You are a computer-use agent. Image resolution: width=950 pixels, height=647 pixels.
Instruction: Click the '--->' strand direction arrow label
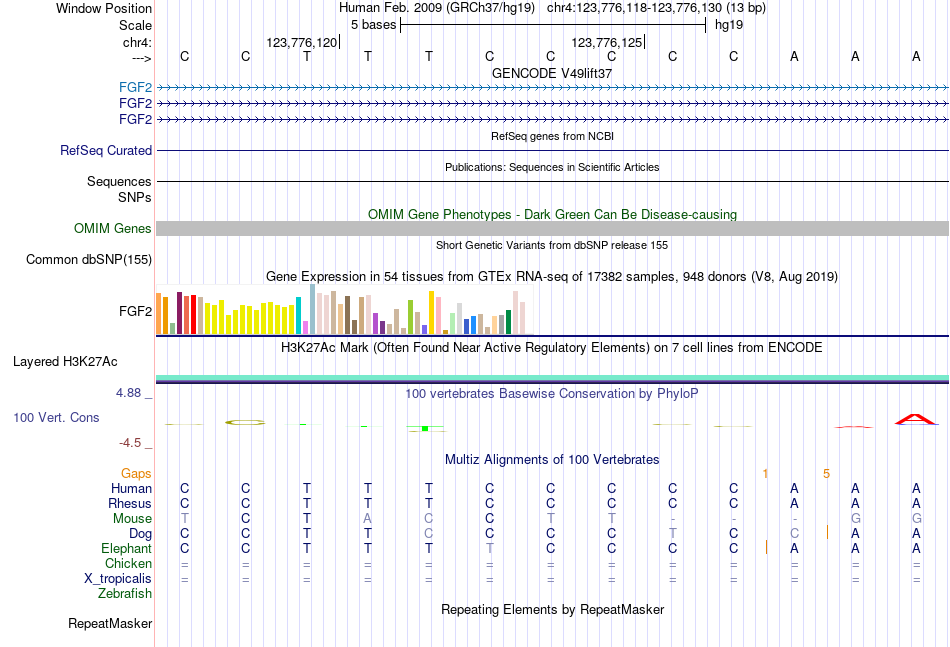click(x=141, y=58)
